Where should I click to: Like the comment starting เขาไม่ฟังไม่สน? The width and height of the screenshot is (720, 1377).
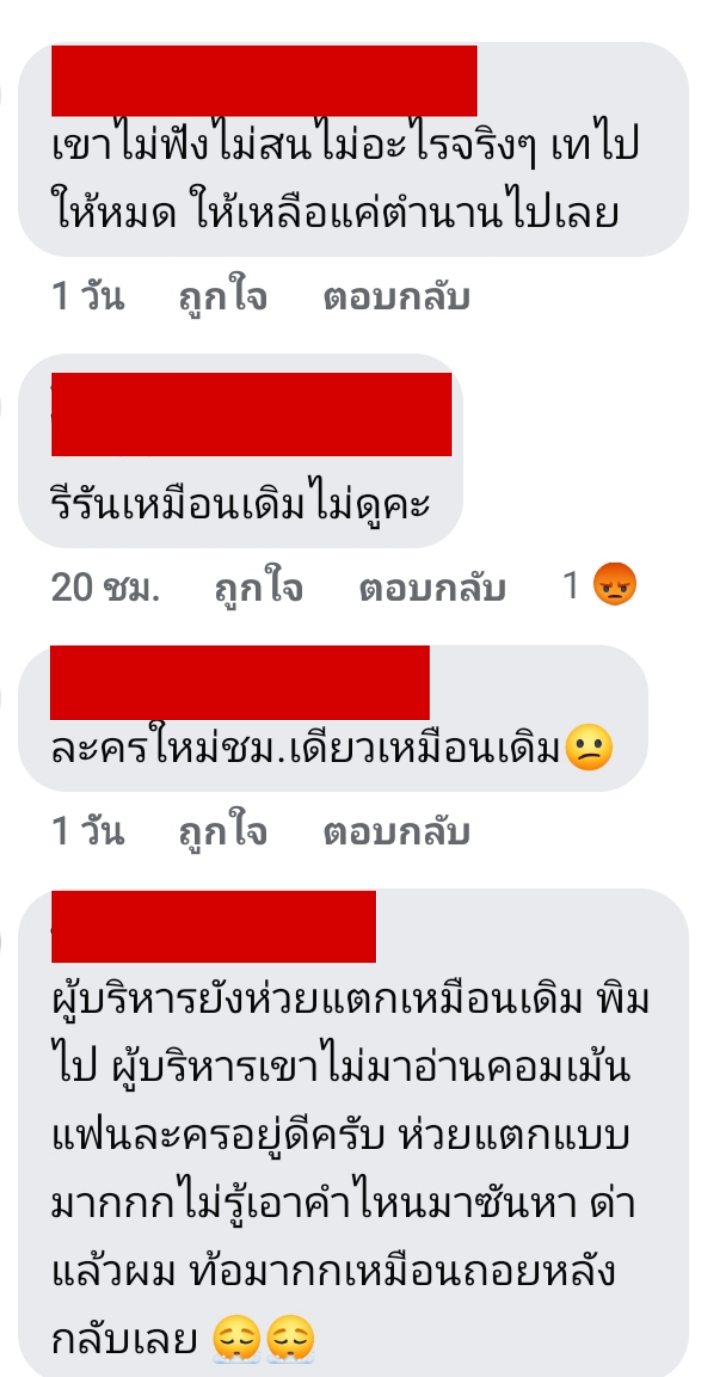223,298
